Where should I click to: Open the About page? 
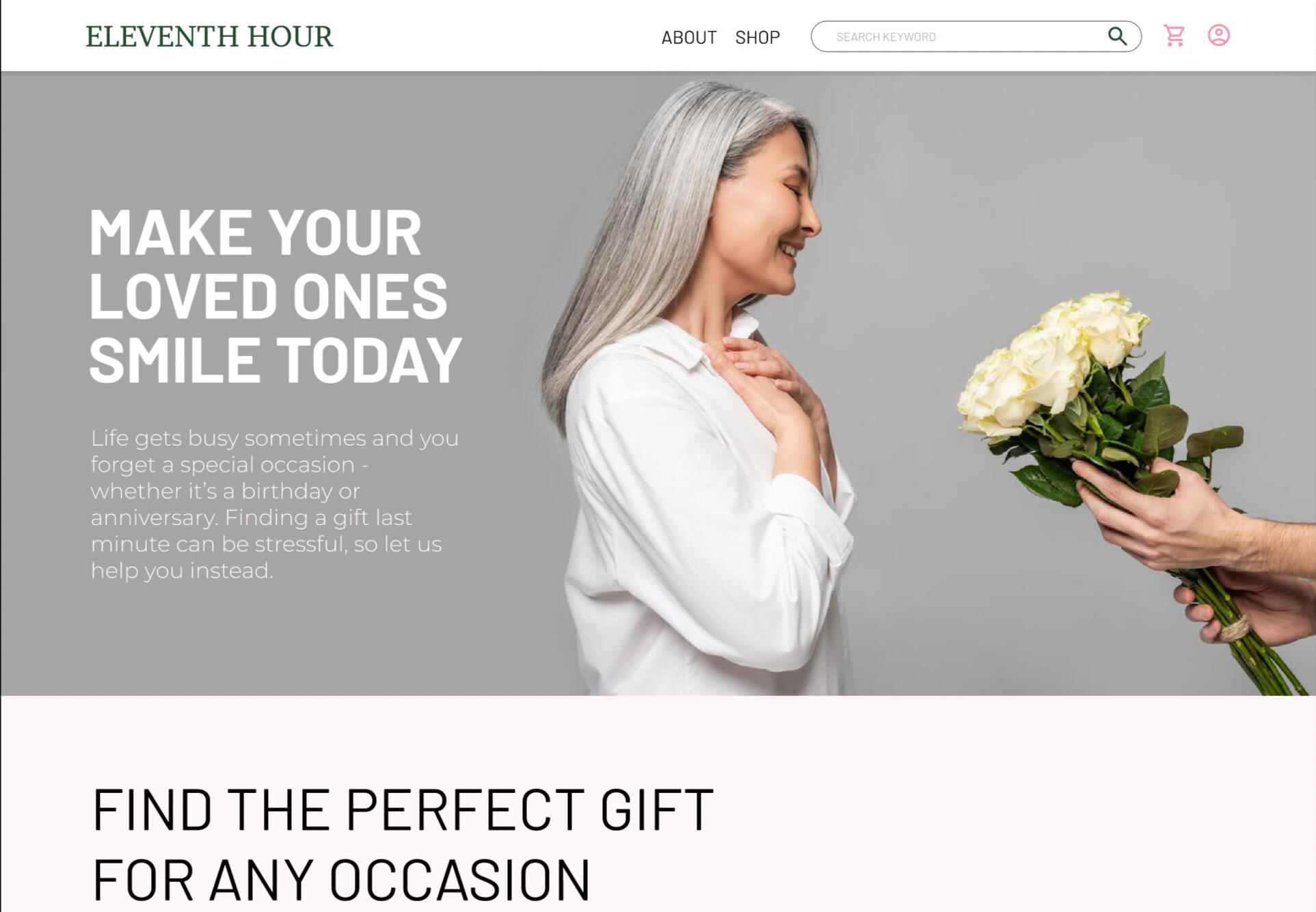tap(688, 38)
